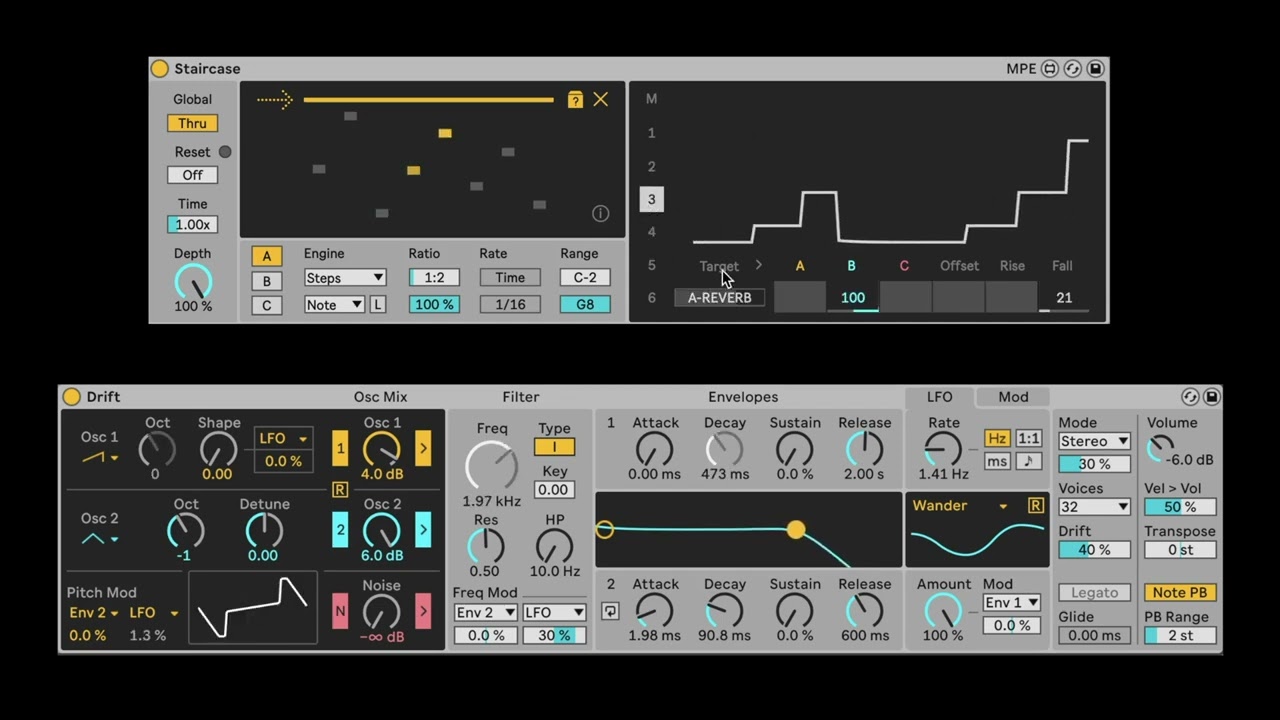This screenshot has width=1280, height=720.
Task: Click the Osc 1 filter routing arrow
Action: point(423,449)
